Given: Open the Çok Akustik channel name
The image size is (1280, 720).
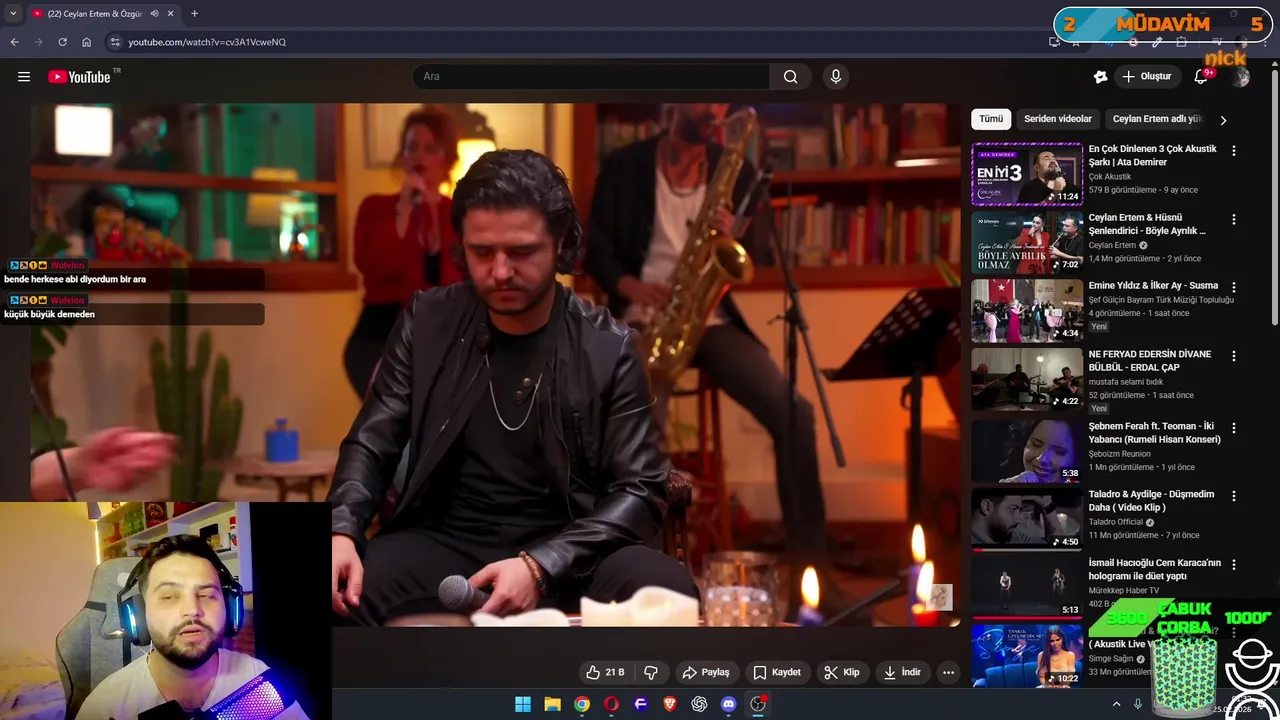Looking at the screenshot, I should click(x=1110, y=176).
